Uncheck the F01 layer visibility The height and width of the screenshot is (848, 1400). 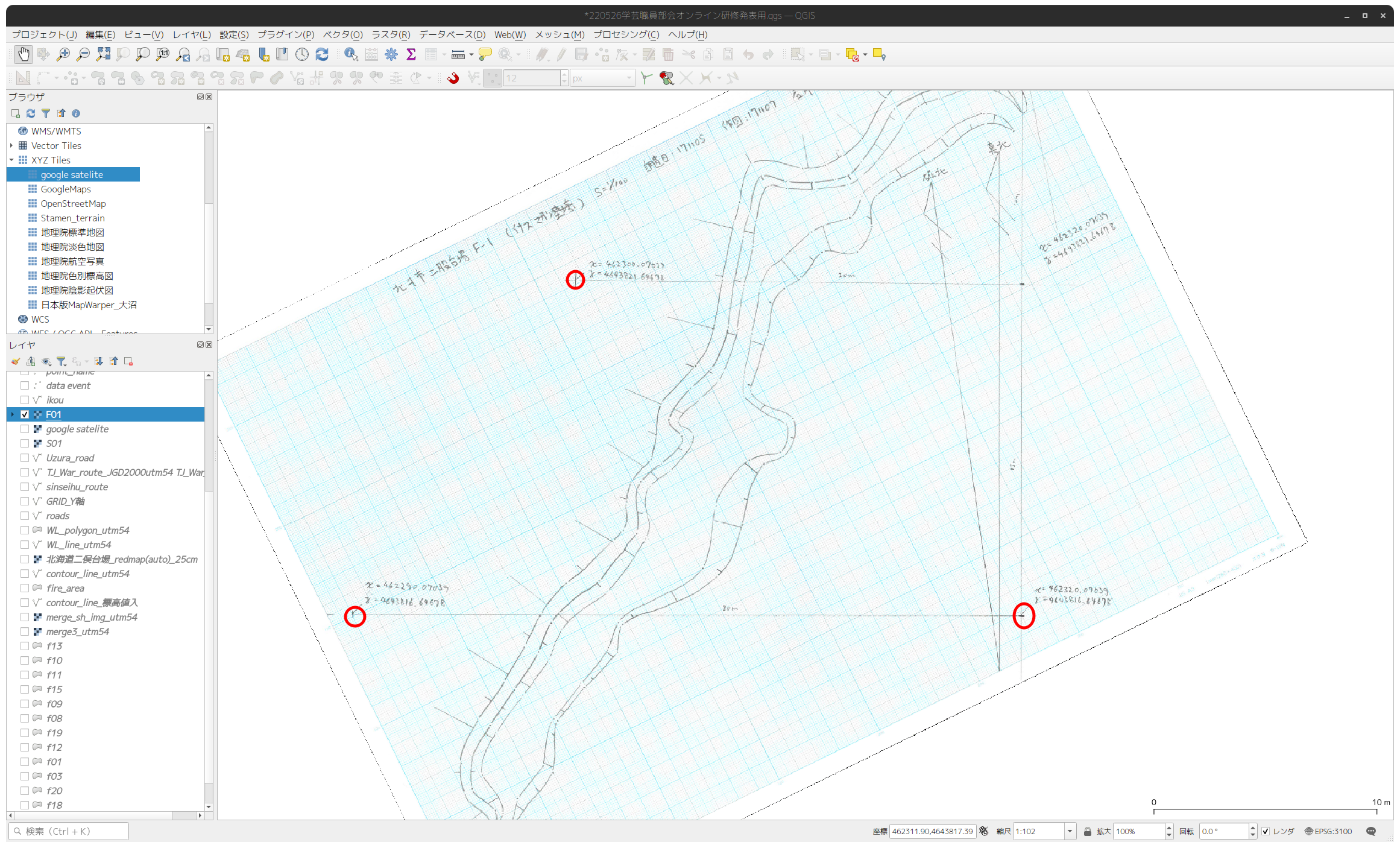(x=25, y=414)
